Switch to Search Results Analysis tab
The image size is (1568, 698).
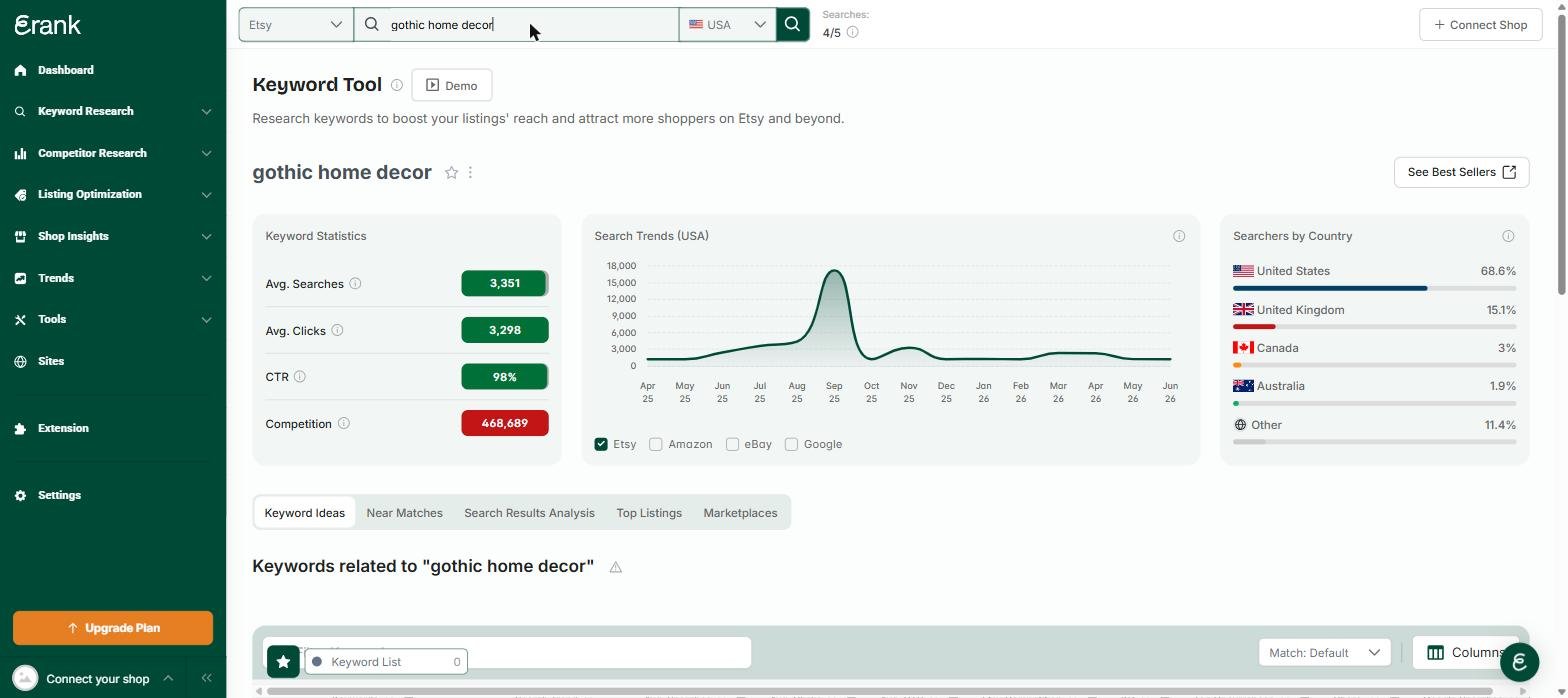(x=529, y=512)
